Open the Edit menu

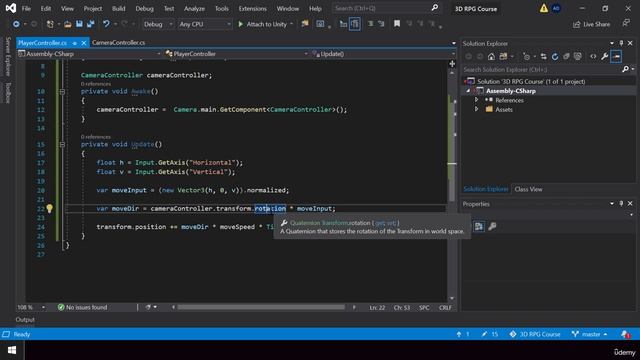(x=46, y=8)
